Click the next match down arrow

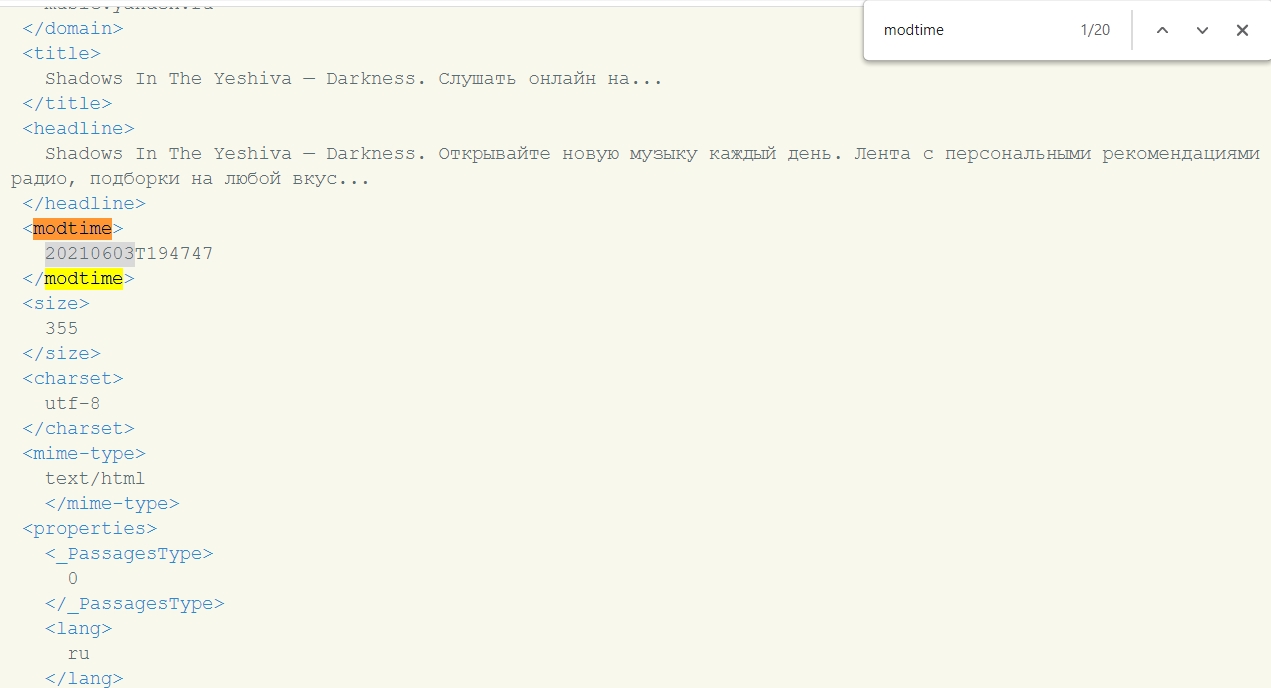click(x=1203, y=31)
